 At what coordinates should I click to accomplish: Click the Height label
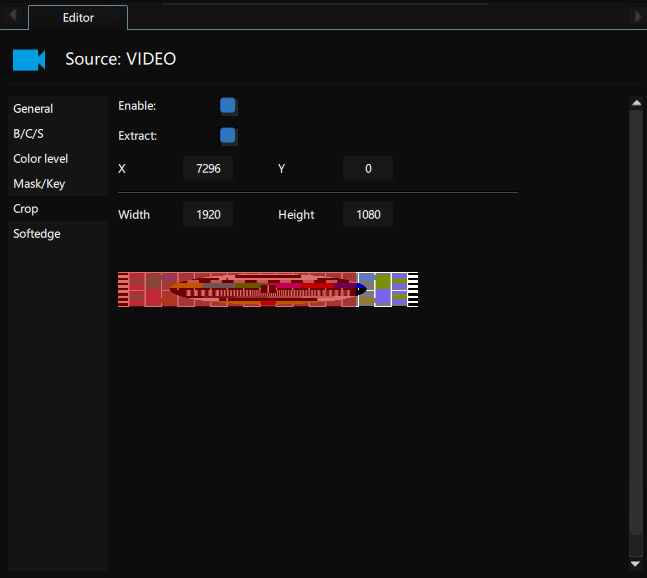click(296, 215)
